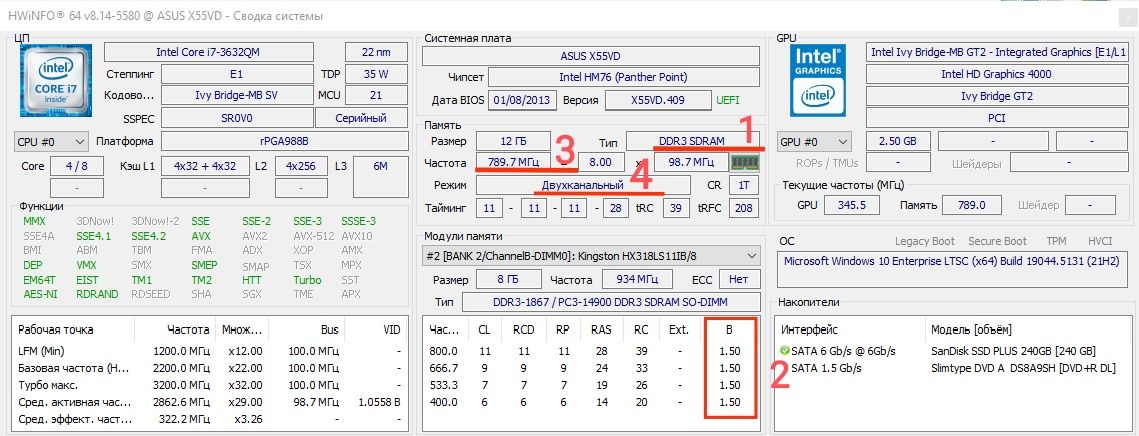Open the CPU #0 selector dropdown

point(52,141)
